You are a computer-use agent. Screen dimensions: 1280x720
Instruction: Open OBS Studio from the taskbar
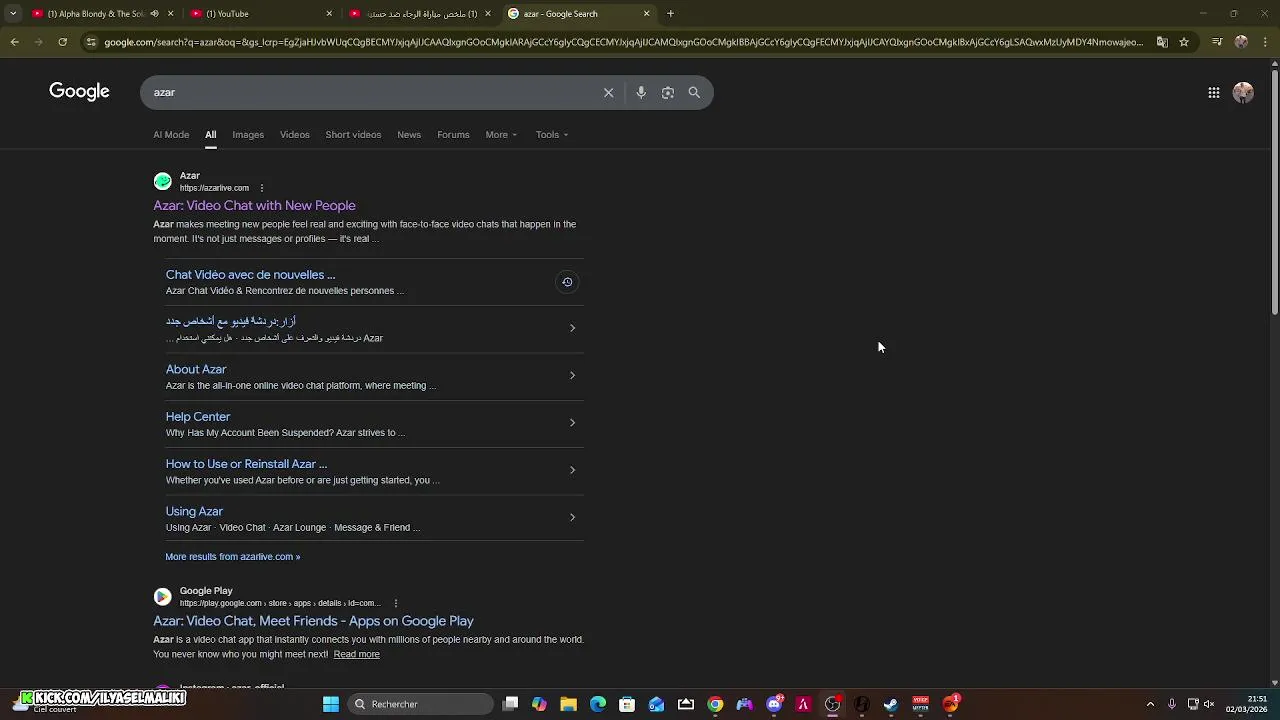pyautogui.click(x=832, y=704)
